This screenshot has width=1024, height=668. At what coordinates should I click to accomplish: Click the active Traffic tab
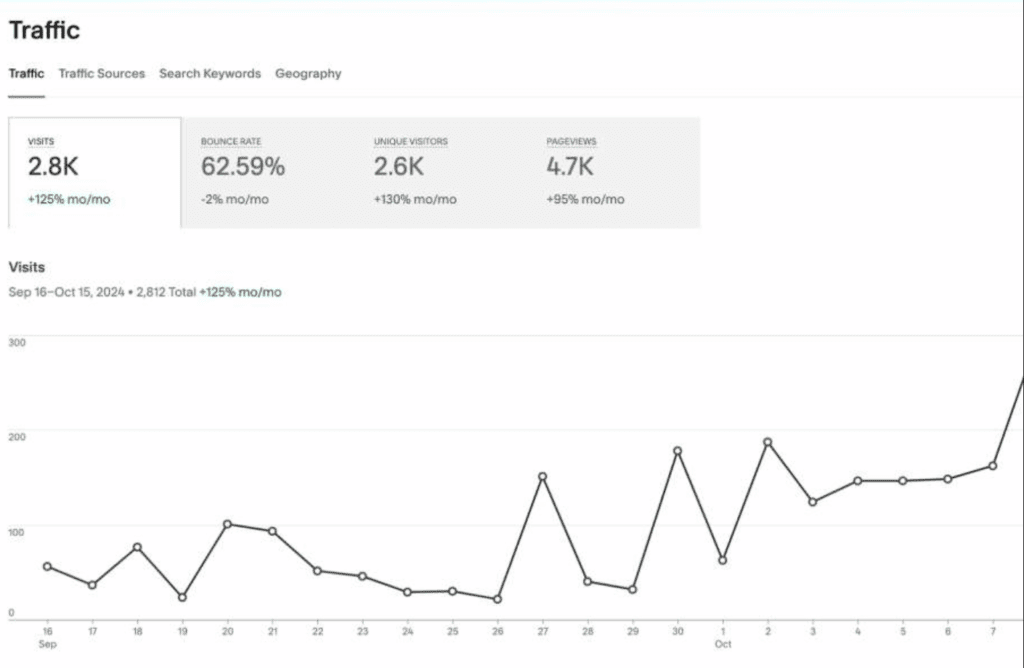click(26, 73)
